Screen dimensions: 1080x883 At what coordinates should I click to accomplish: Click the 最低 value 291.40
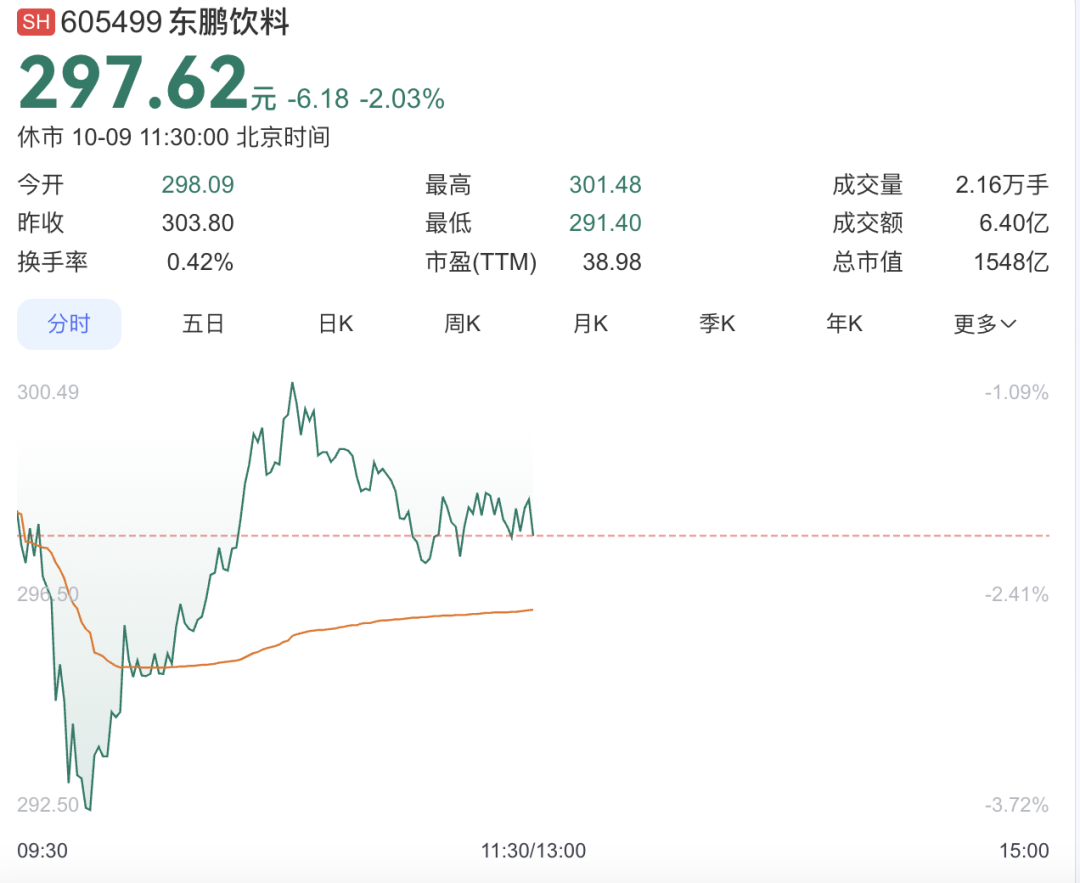coord(605,223)
